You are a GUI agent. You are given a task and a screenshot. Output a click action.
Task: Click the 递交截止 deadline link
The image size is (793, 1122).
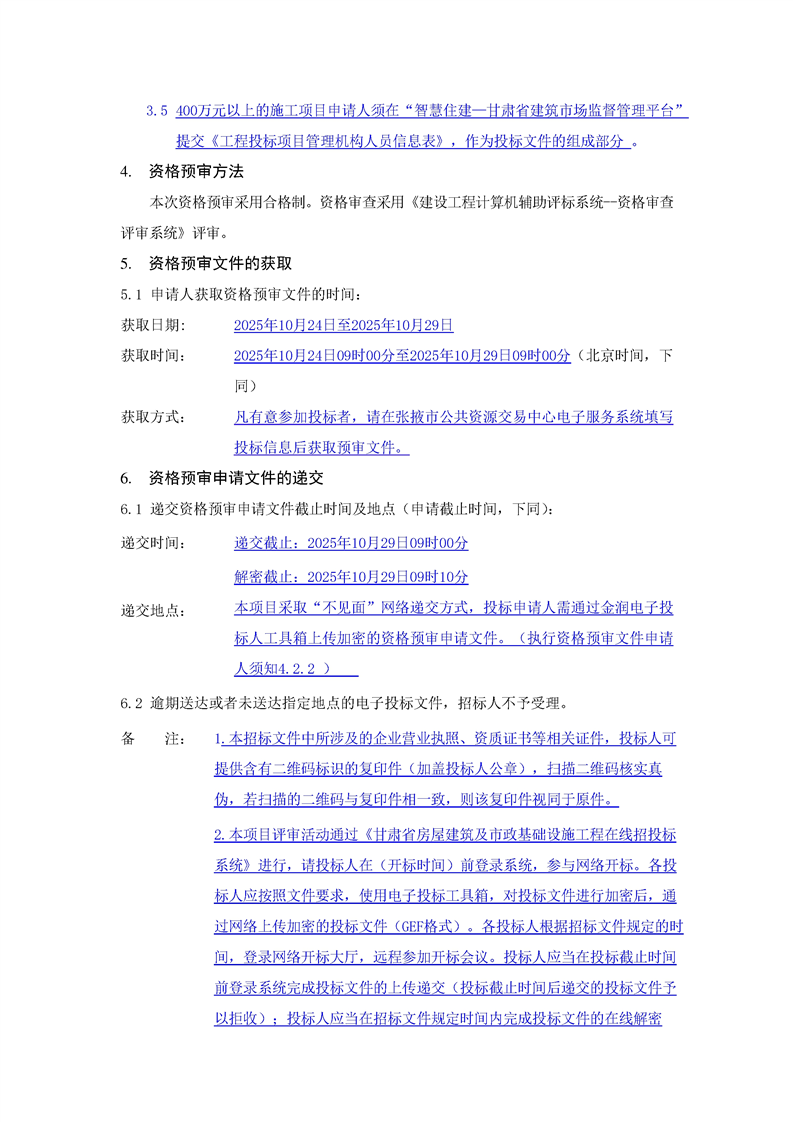tap(351, 543)
